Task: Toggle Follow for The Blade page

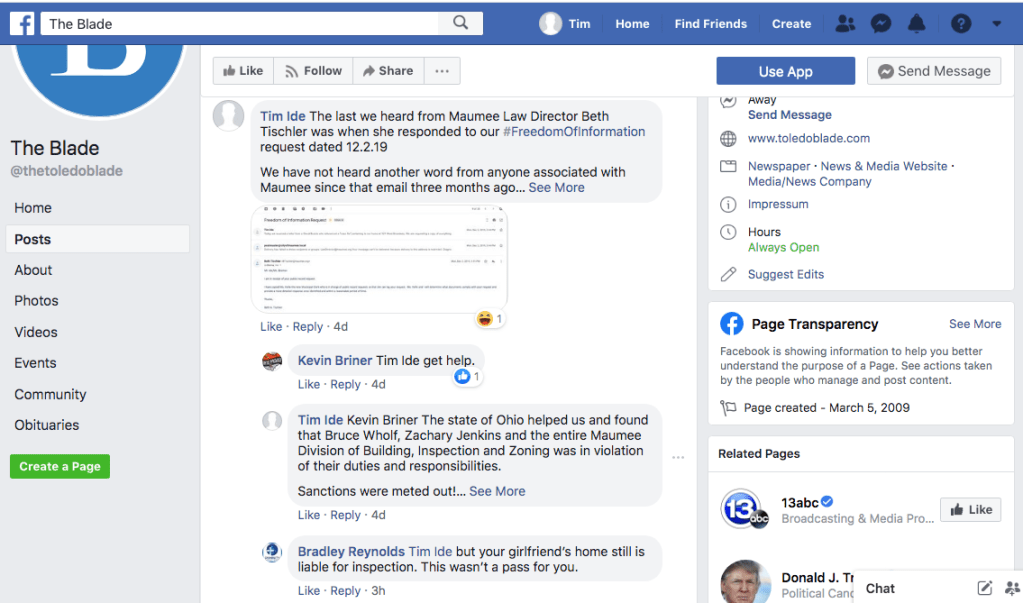Action: point(313,71)
